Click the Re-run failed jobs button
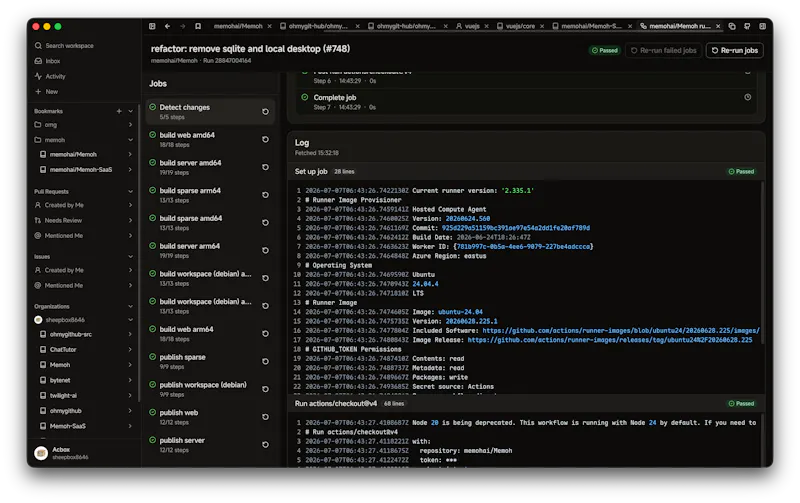This screenshot has width=800, height=503. (x=663, y=51)
